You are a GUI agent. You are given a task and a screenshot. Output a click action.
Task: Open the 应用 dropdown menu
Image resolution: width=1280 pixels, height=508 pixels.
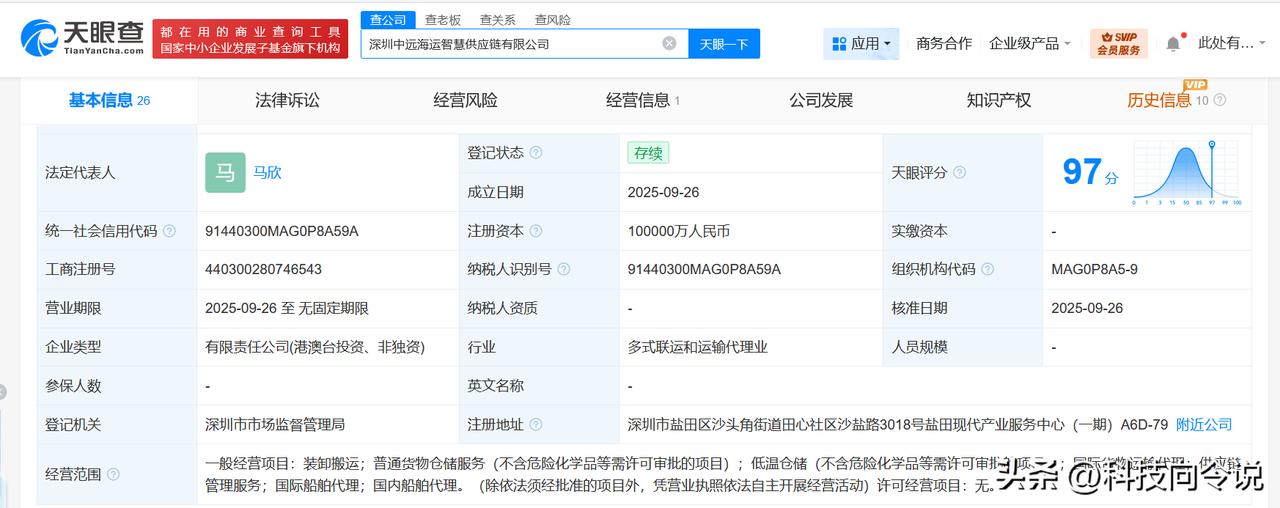(x=861, y=43)
